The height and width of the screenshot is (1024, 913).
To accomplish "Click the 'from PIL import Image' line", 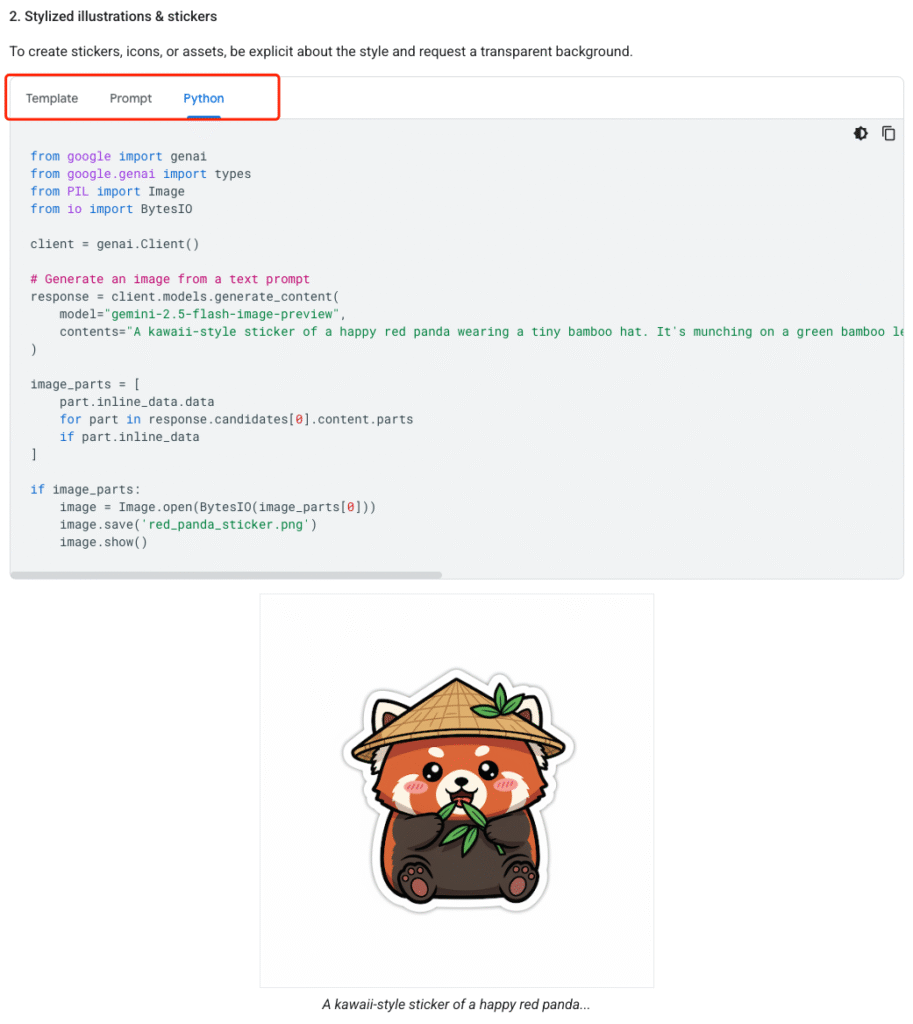I will coord(107,191).
